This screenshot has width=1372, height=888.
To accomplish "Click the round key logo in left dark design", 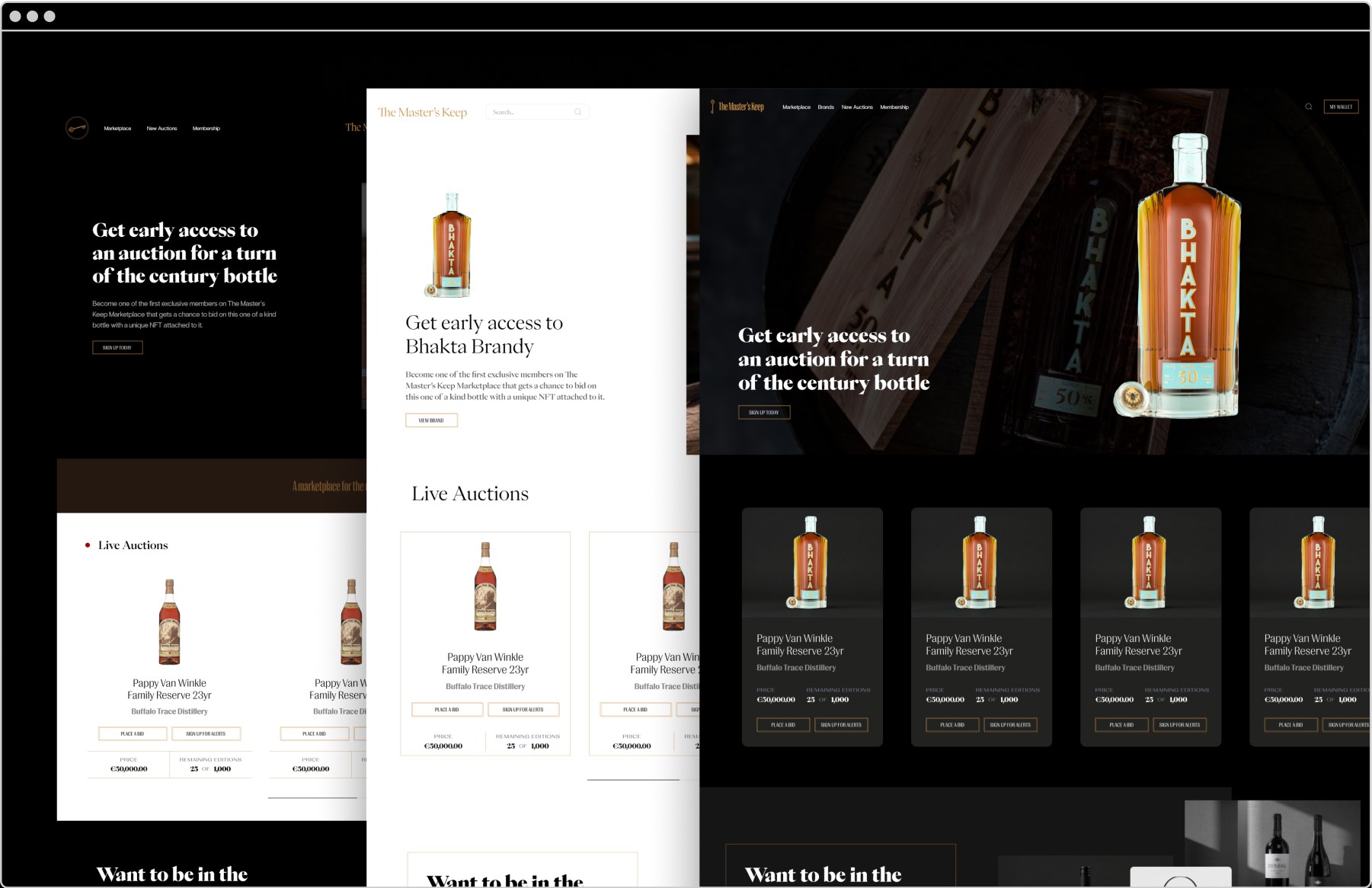I will pos(77,128).
